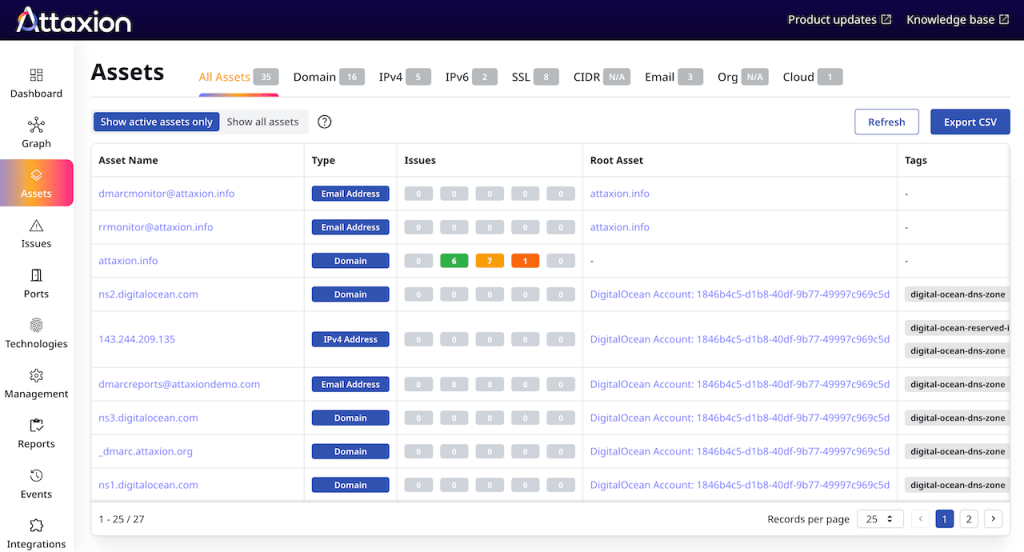Switch to the Domain tab
1024x552 pixels.
(328, 77)
